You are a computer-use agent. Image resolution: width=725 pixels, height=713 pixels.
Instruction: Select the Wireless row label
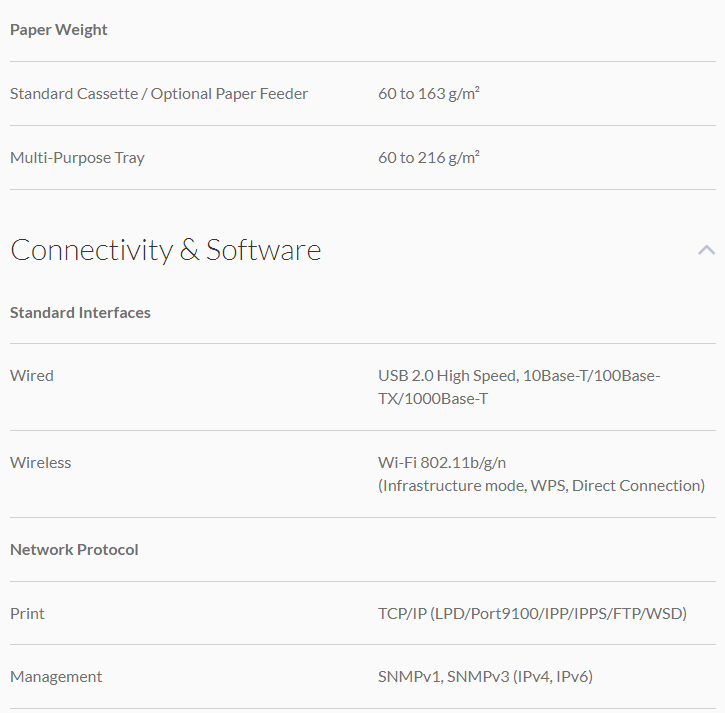coord(41,463)
